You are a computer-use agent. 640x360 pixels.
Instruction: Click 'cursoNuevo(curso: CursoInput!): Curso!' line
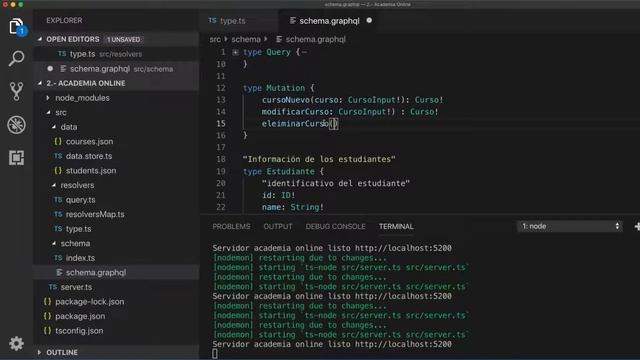coord(352,100)
